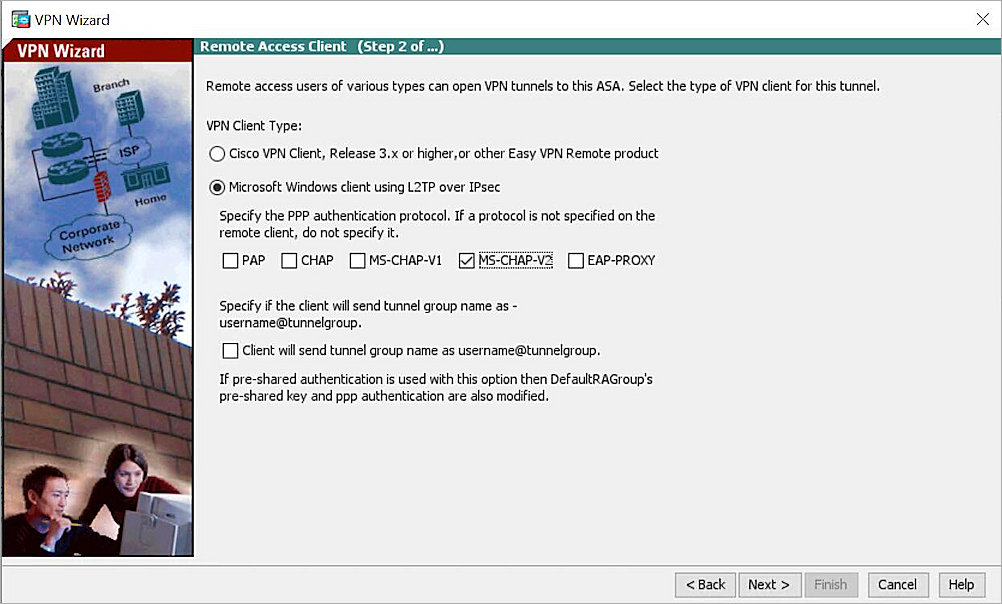Click the Back button

pos(705,585)
